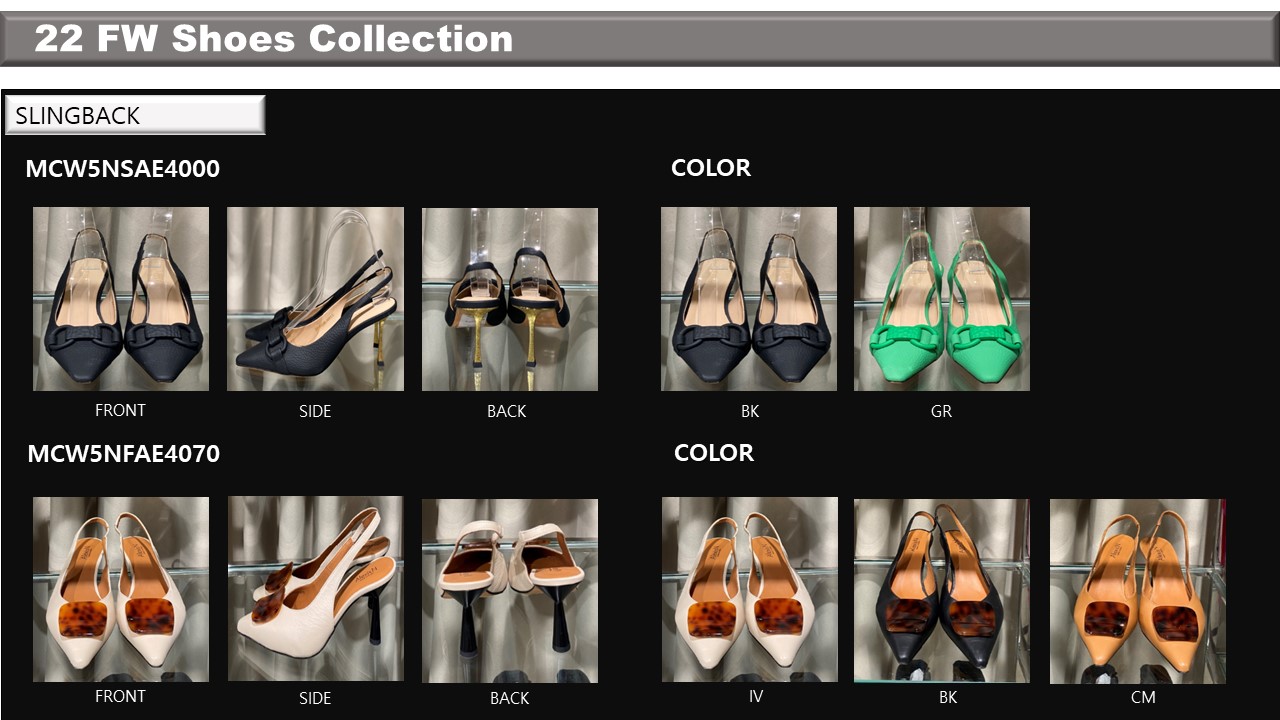Open MCW5NSAE4000 front view photo
This screenshot has height=720, width=1280.
[x=121, y=299]
